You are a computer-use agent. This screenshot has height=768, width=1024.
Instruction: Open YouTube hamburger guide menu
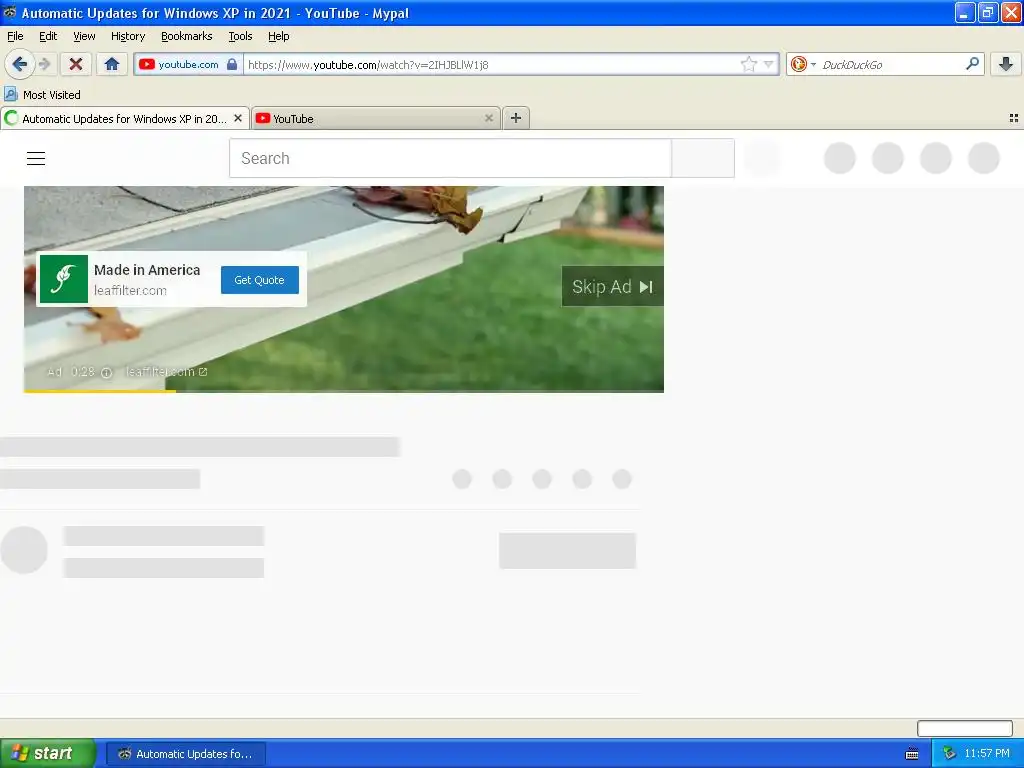click(x=36, y=158)
